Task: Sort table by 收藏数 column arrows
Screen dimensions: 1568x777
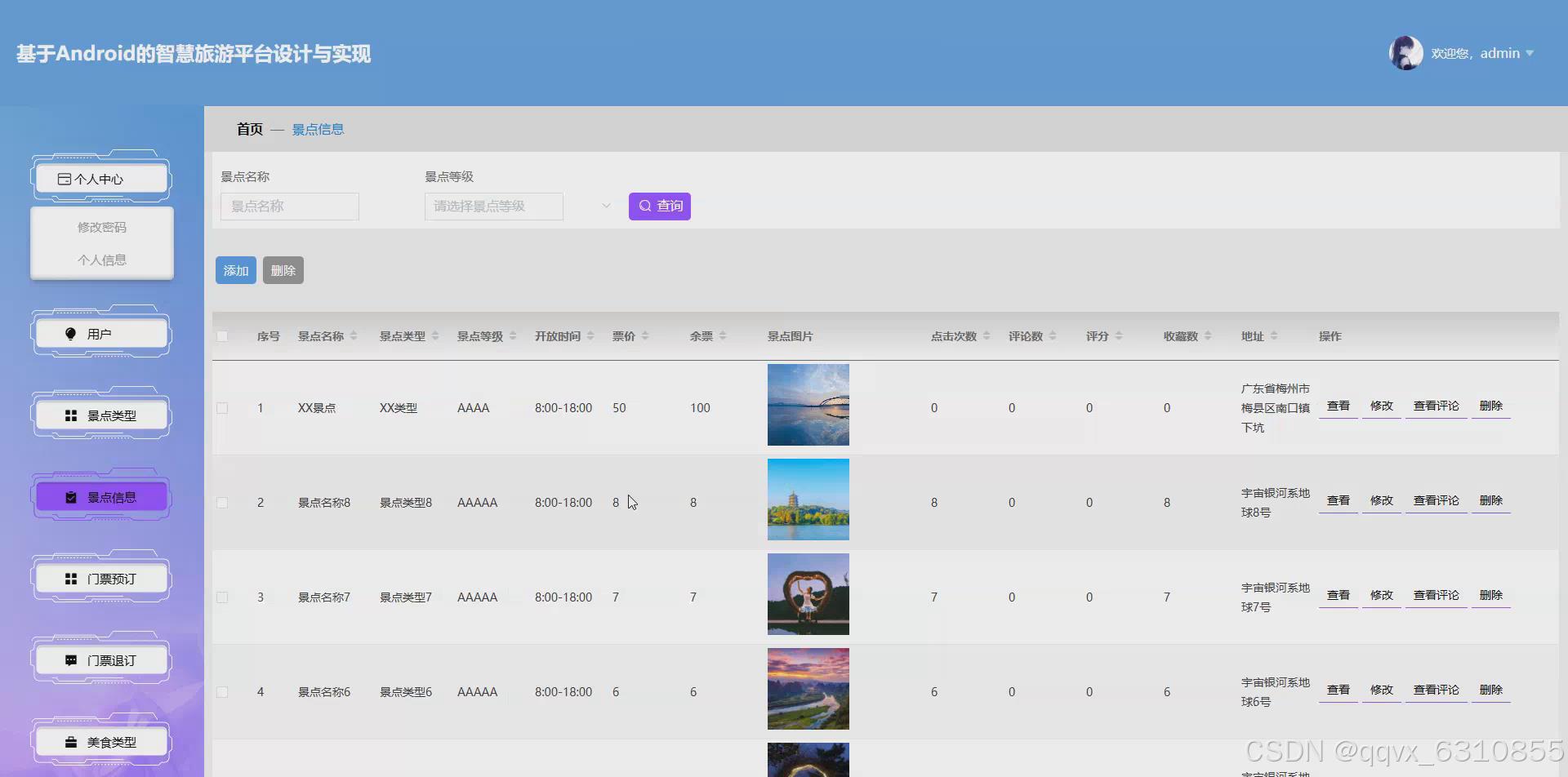Action: point(1208,336)
